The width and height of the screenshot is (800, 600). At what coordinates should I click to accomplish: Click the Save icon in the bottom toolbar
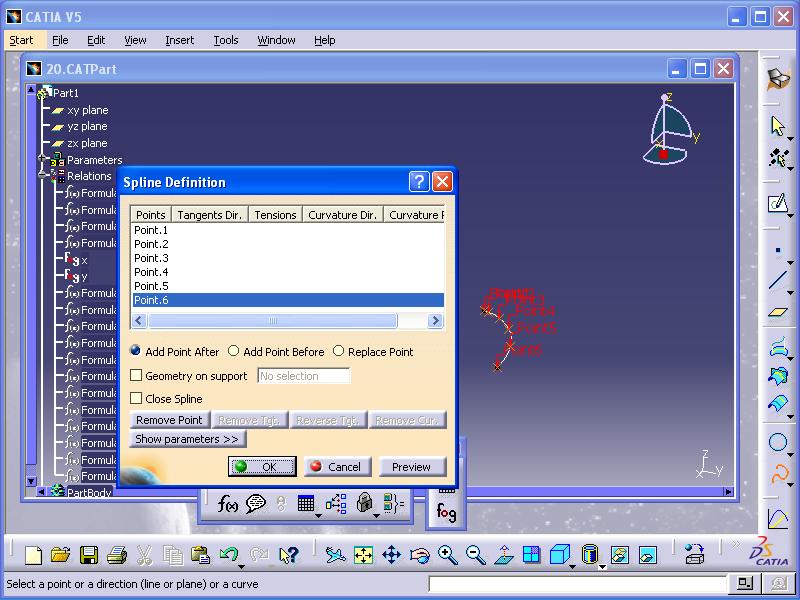tap(89, 555)
